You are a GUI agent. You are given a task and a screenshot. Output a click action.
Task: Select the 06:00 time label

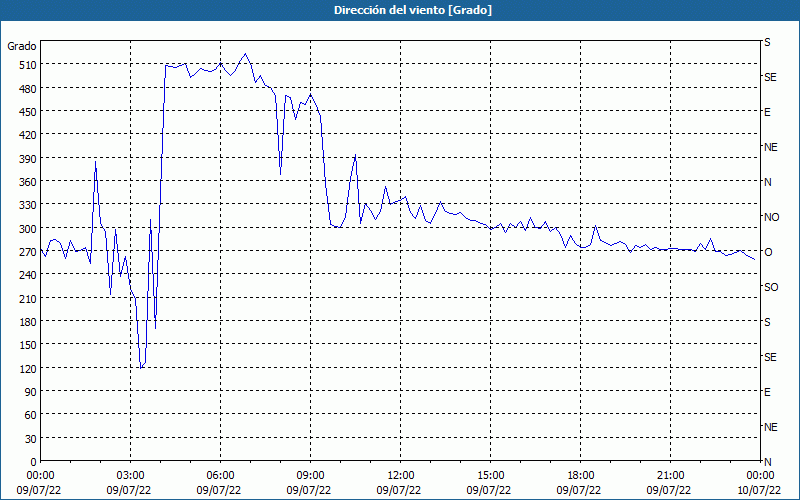tap(220, 476)
